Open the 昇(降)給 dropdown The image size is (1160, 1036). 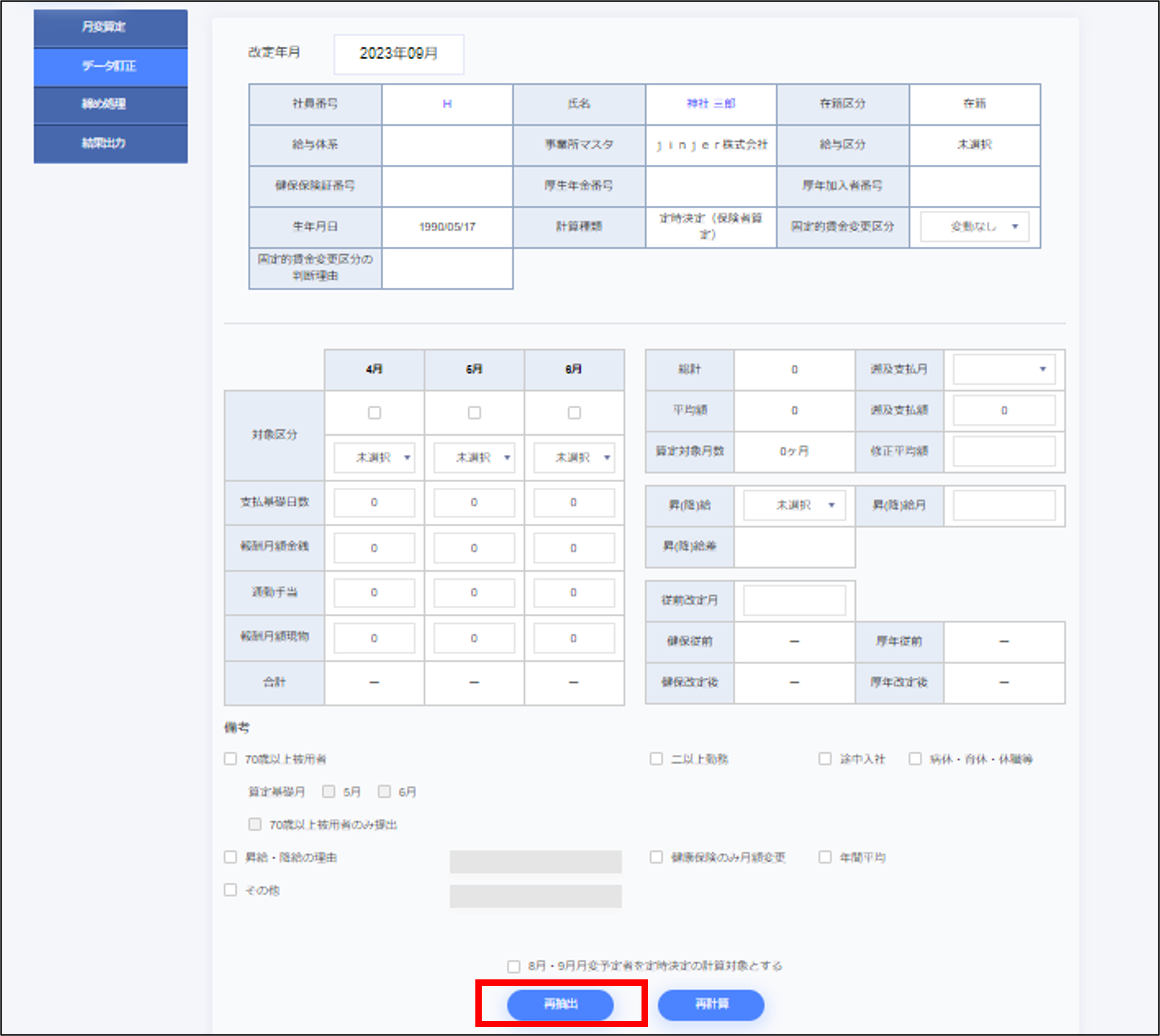coord(794,506)
